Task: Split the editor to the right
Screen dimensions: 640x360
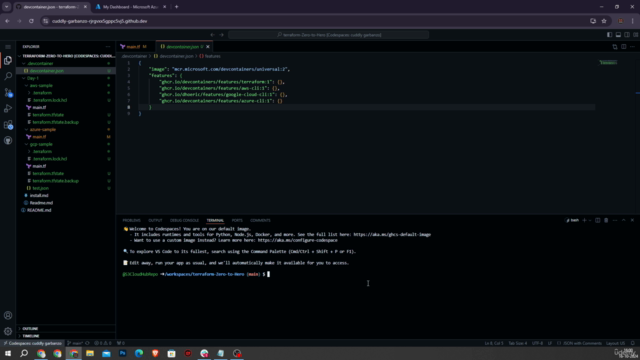Action: [x=624, y=47]
